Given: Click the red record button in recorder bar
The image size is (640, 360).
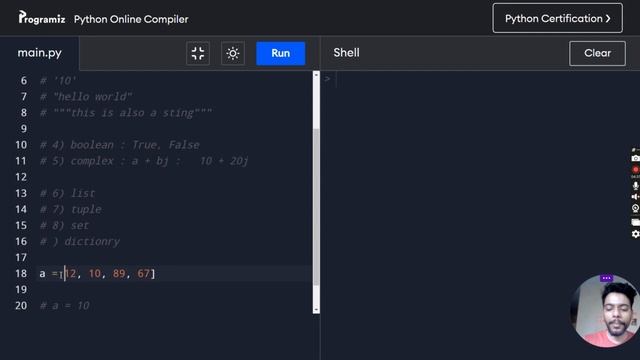Looking at the screenshot, I should [636, 169].
